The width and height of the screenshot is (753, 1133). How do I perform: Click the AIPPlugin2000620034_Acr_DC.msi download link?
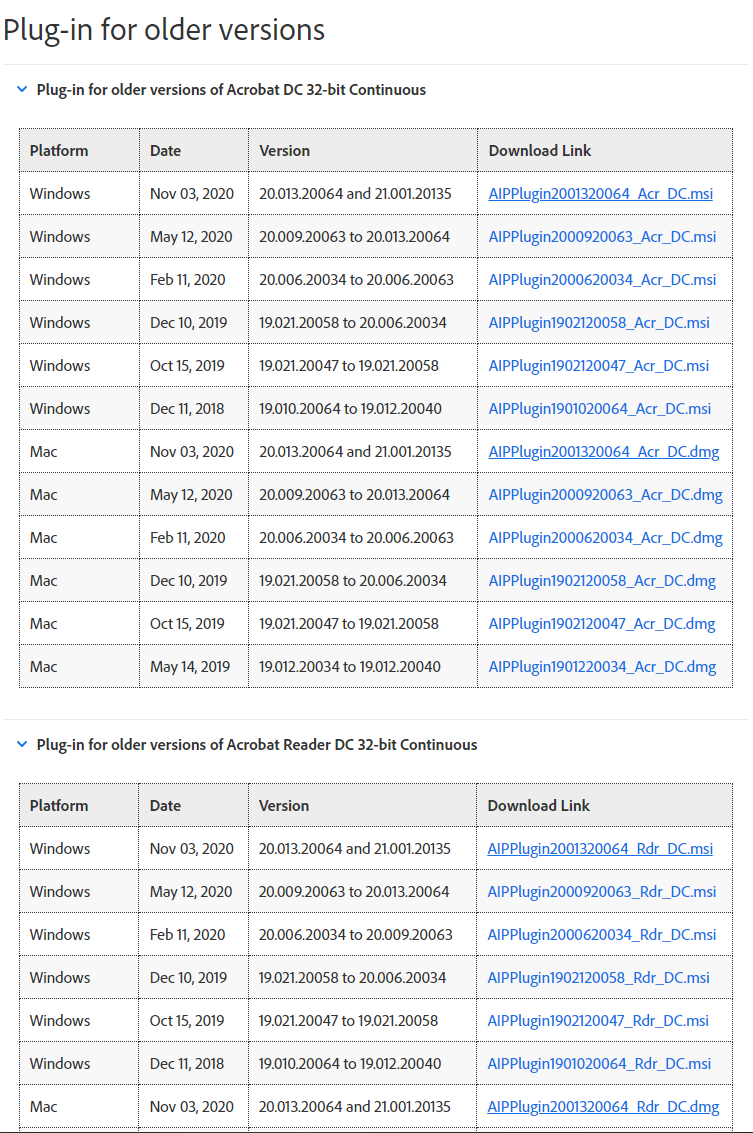click(x=602, y=280)
